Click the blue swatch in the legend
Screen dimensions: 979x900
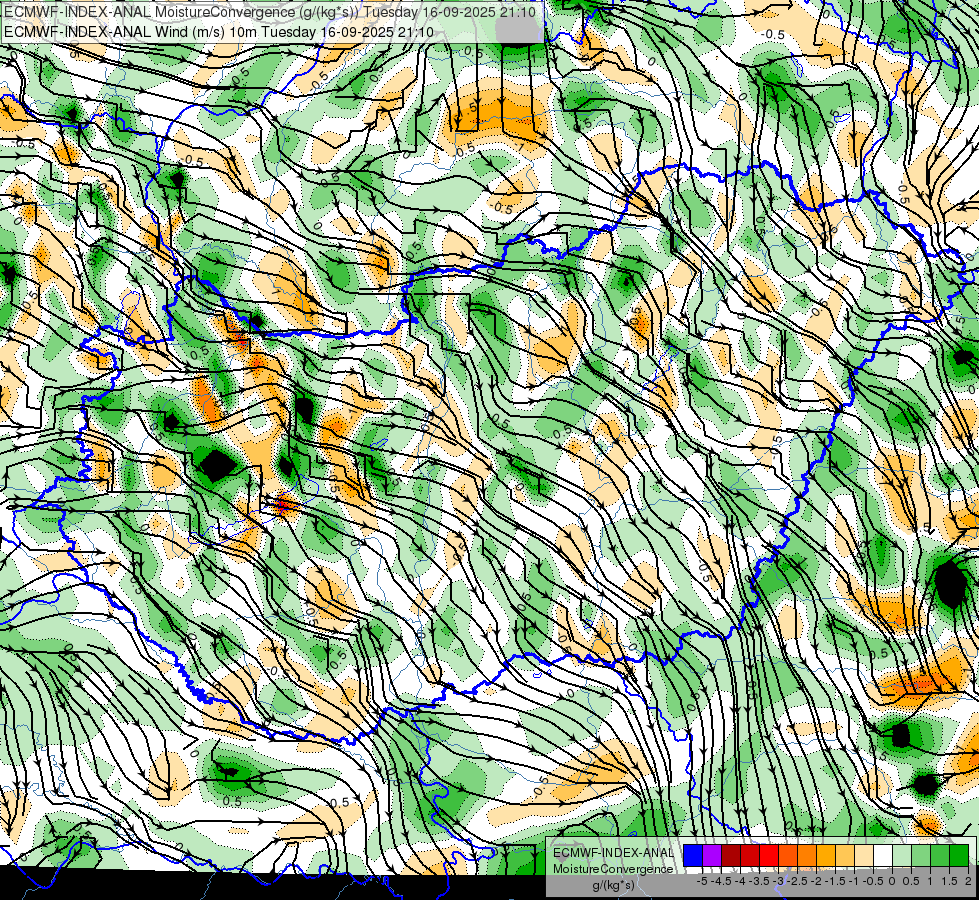(693, 855)
